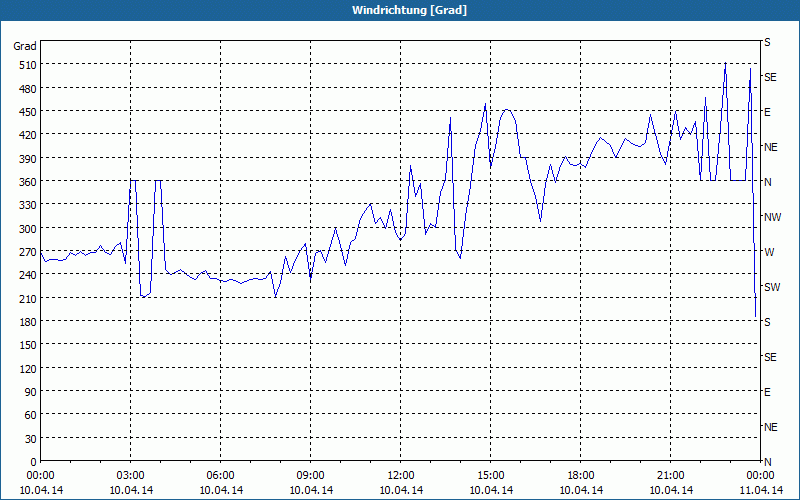Click the chart title "Windrichtung [Grad]"

(x=409, y=10)
